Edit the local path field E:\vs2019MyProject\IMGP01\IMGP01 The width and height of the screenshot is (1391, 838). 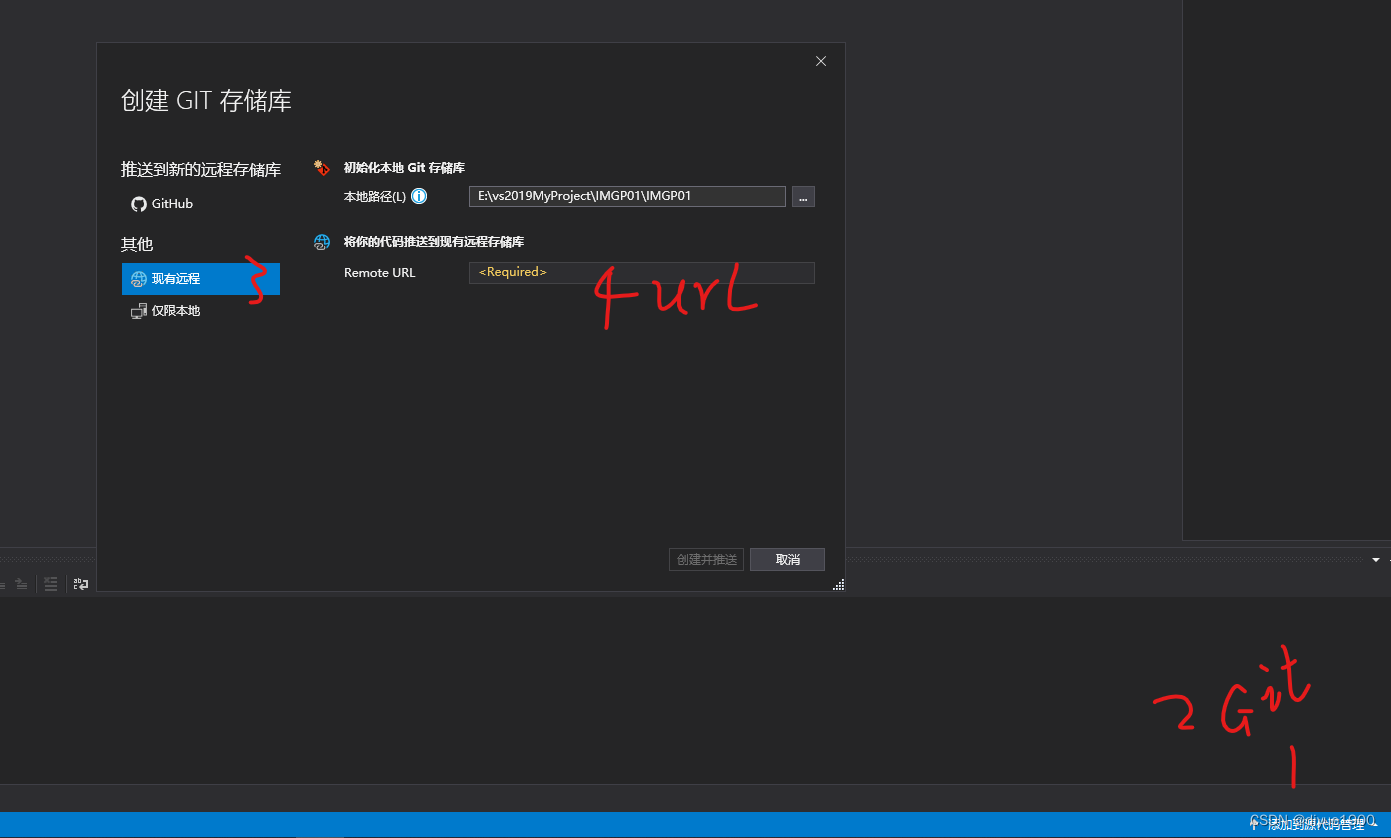pos(627,196)
